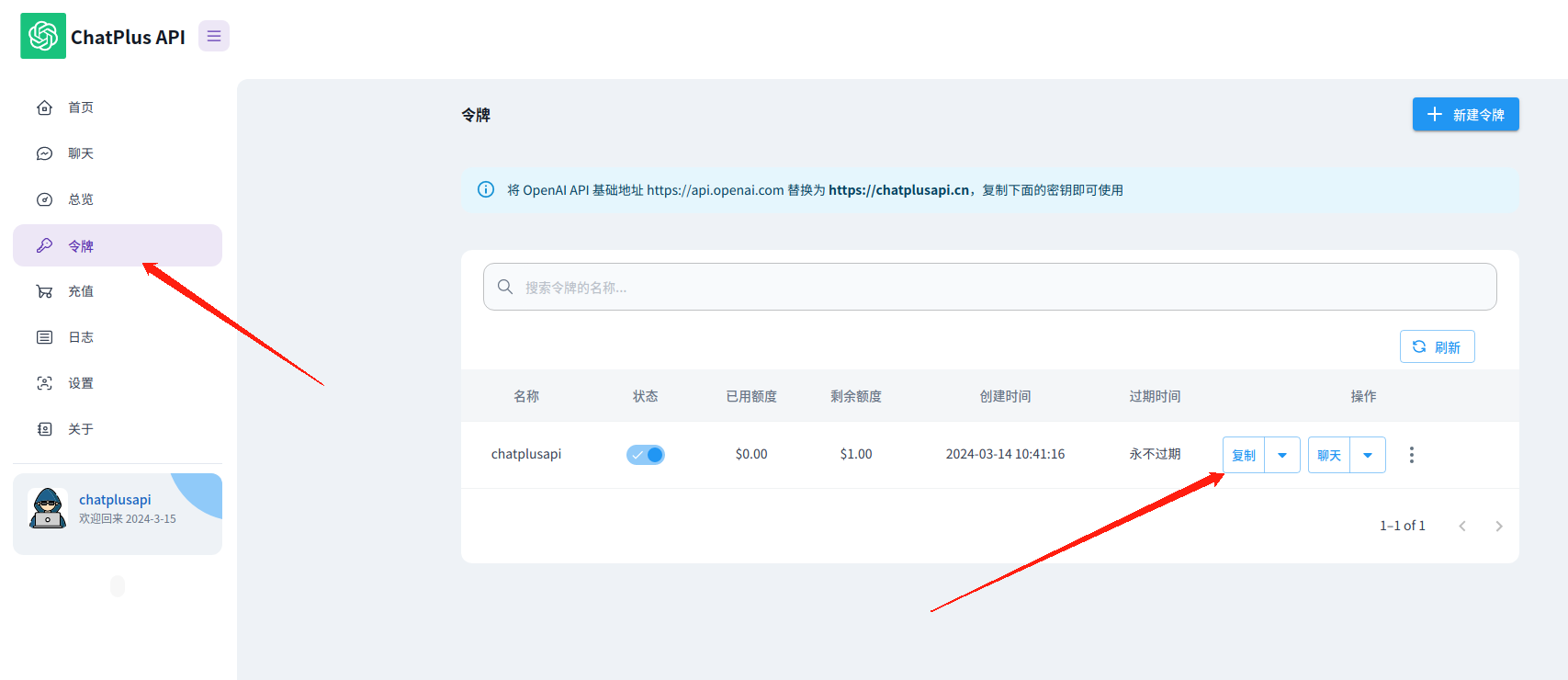This screenshot has height=680, width=1568.
Task: Click the https://chatplusapi.cn bold address text
Action: (x=899, y=190)
